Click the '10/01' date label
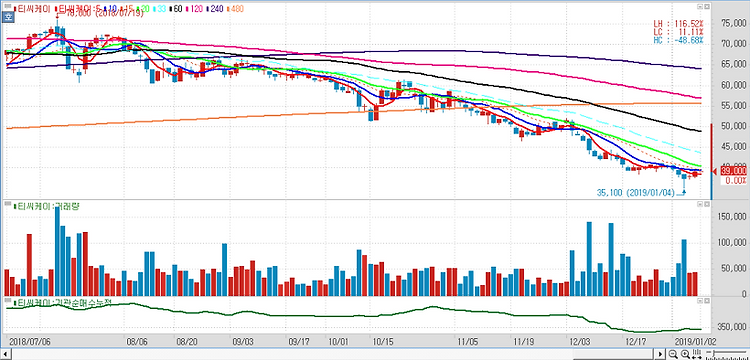 339,342
